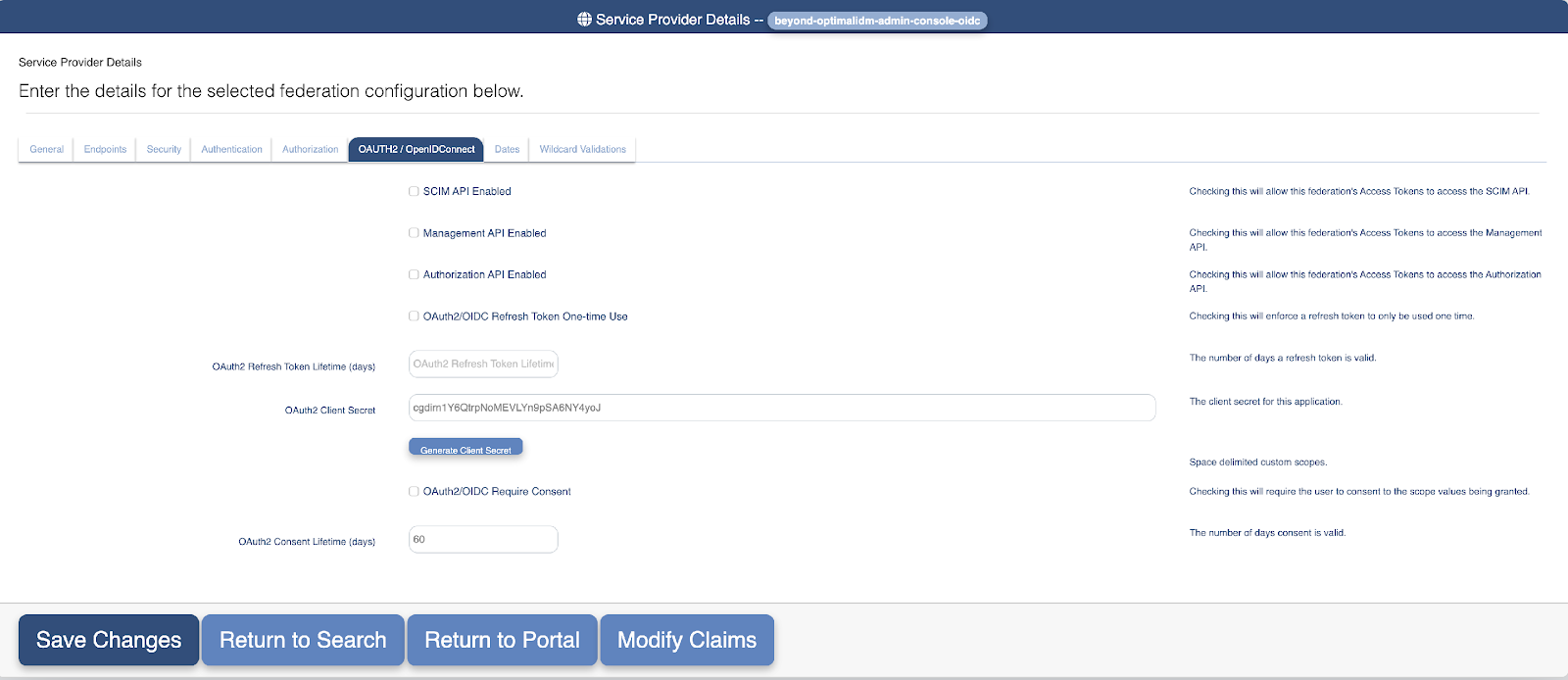Click 'The number of days consent is valid.' text
The width and height of the screenshot is (1568, 680).
coord(1267,533)
